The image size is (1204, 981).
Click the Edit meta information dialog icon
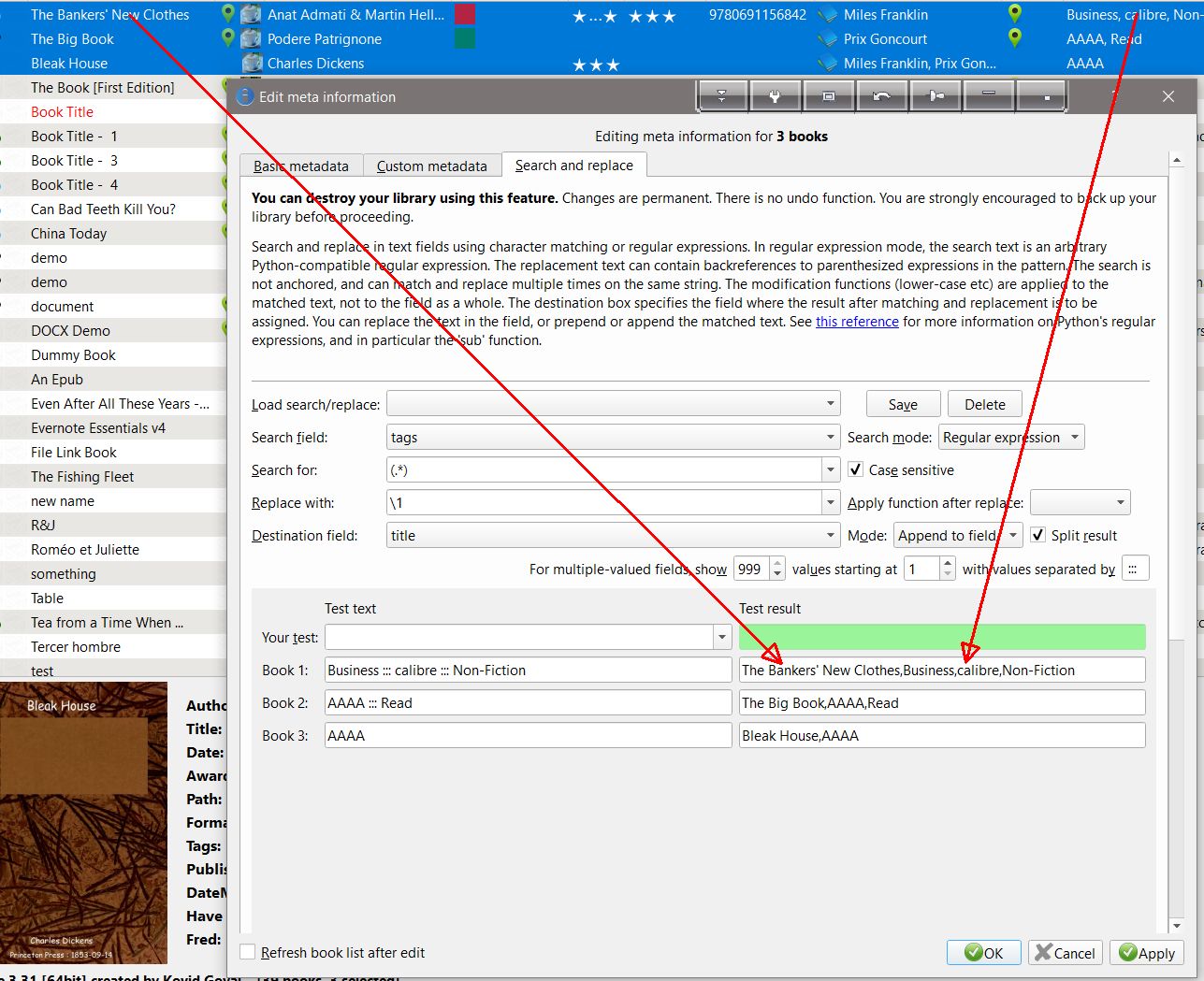click(x=244, y=96)
